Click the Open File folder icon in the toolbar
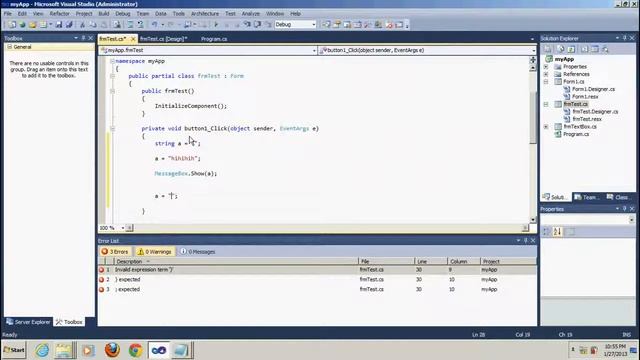 point(33,24)
